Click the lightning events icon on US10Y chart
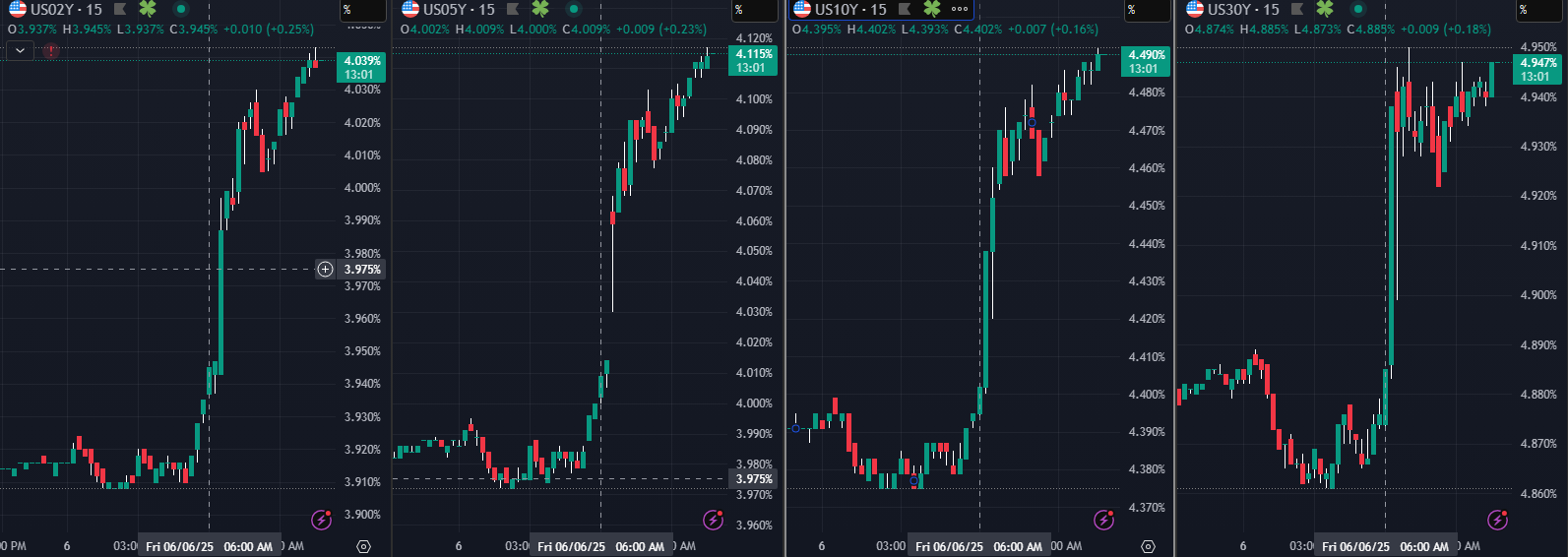 click(x=1104, y=520)
